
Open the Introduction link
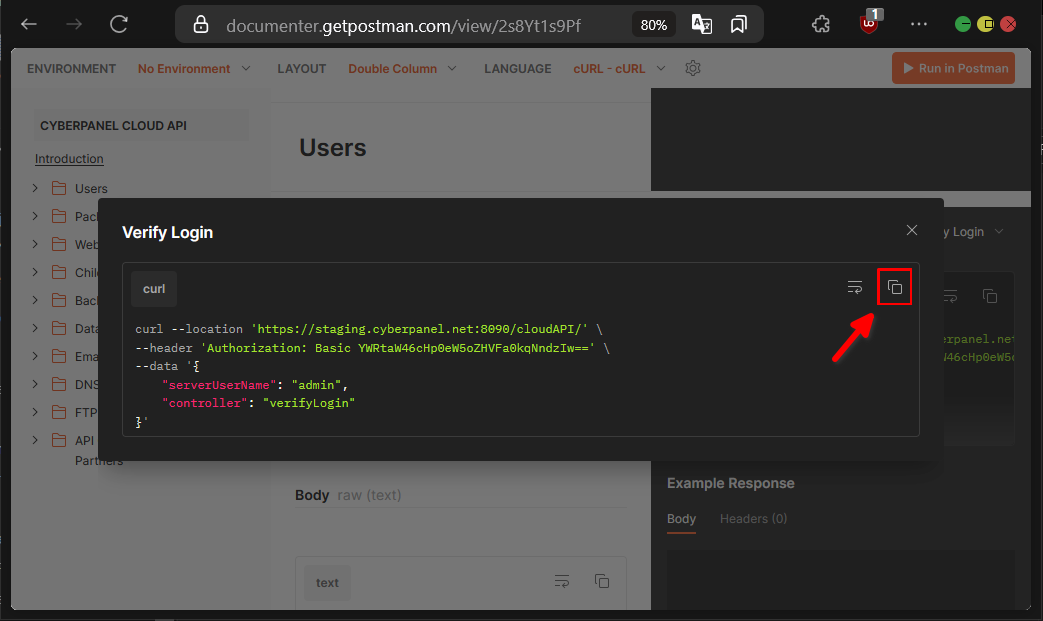pos(69,159)
